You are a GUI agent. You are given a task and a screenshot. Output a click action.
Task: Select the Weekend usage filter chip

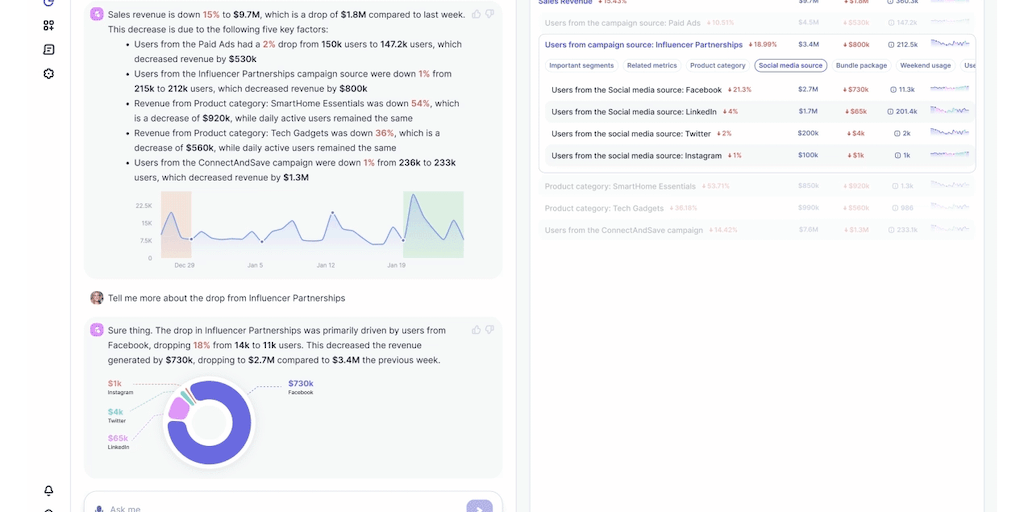point(925,65)
